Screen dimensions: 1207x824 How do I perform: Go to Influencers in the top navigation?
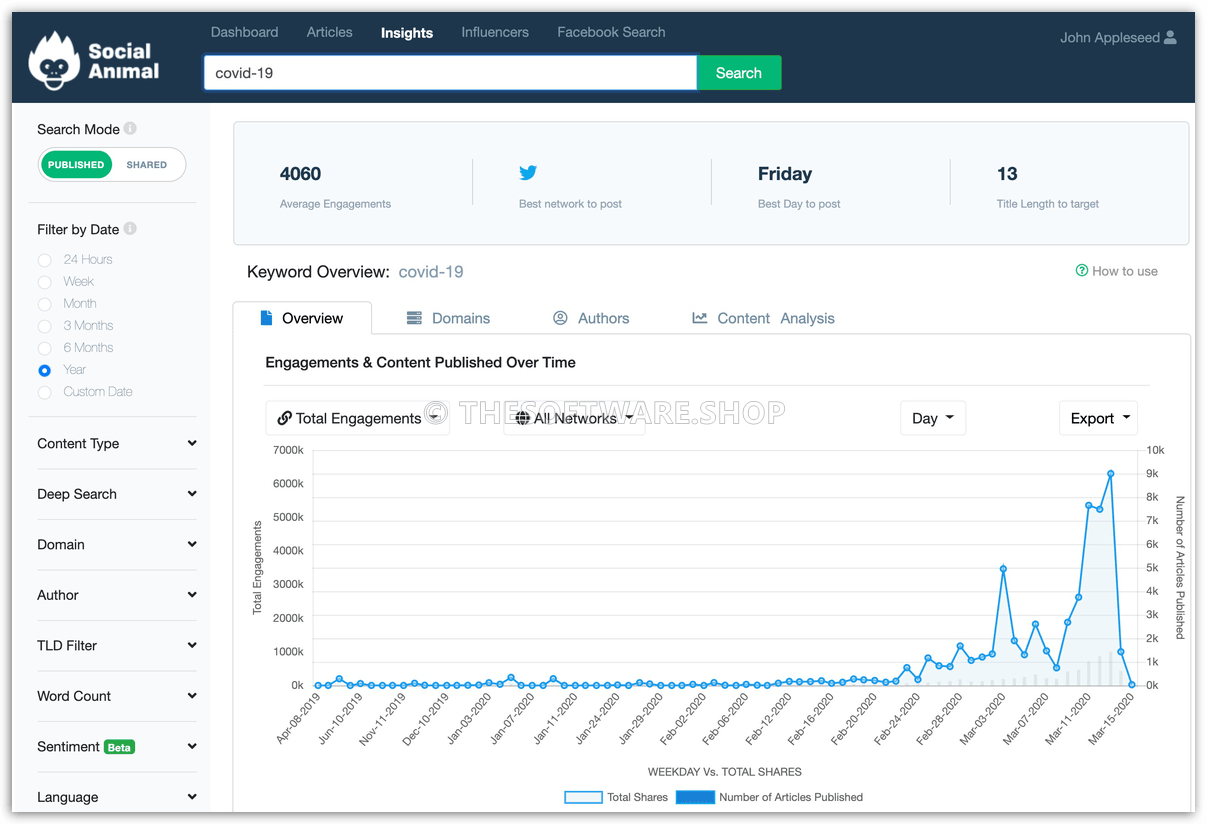click(494, 32)
